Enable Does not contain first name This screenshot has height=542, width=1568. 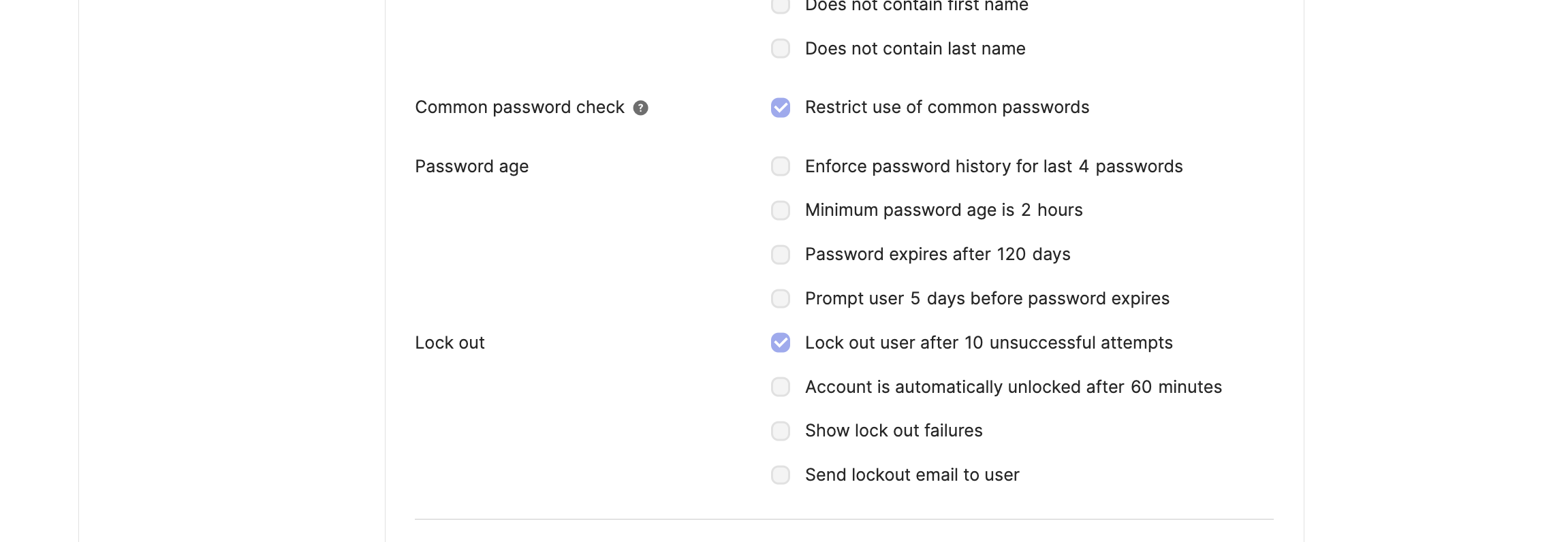click(781, 5)
